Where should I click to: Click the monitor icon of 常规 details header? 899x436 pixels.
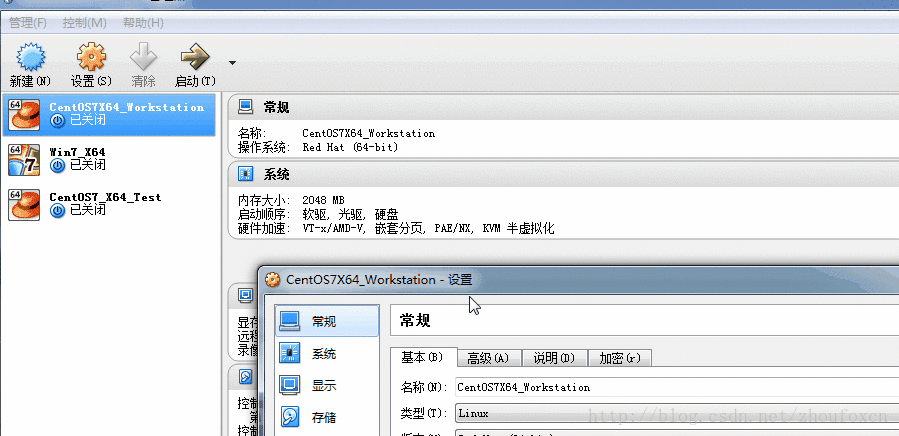click(245, 107)
